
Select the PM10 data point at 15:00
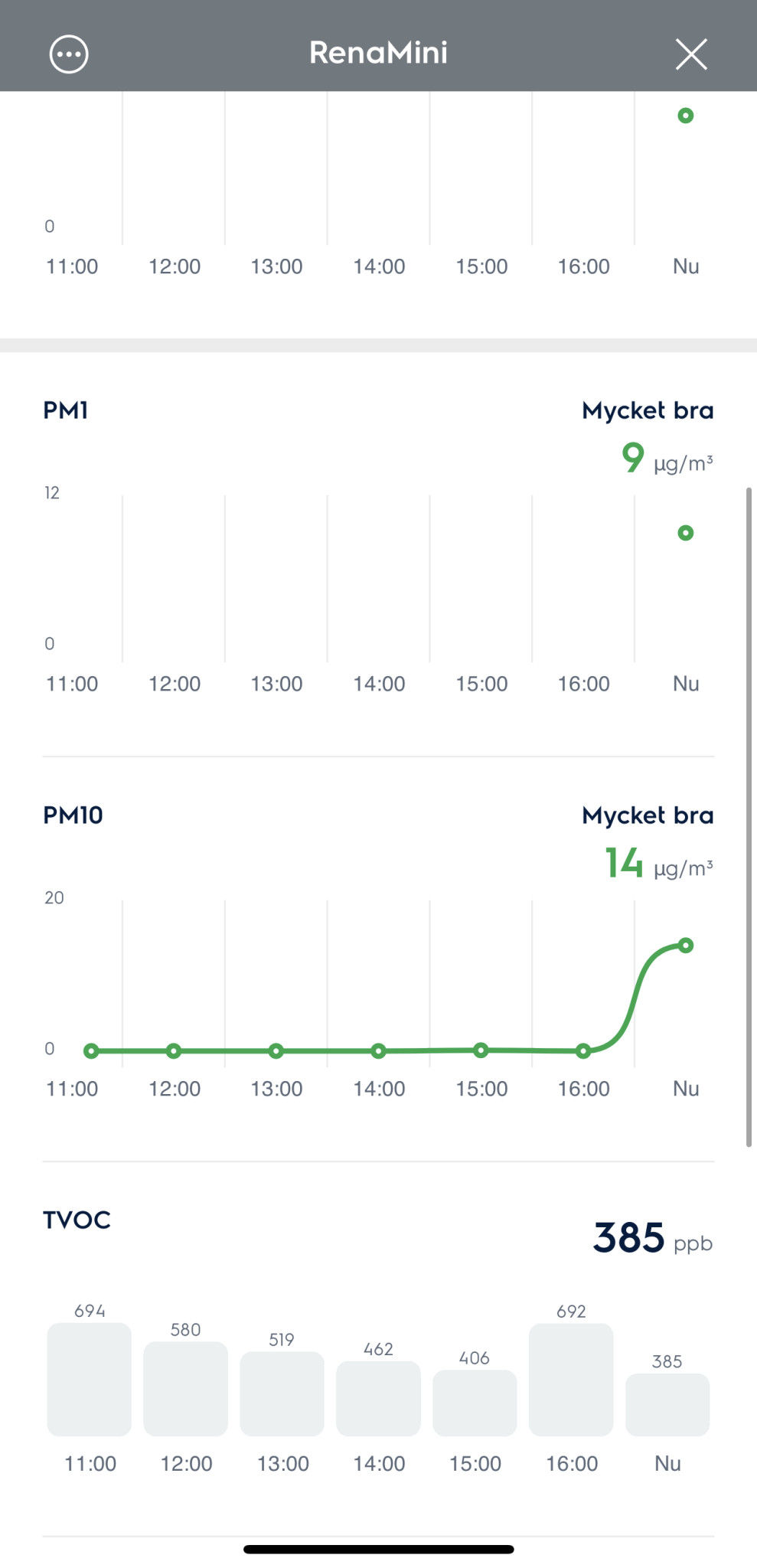point(481,1050)
